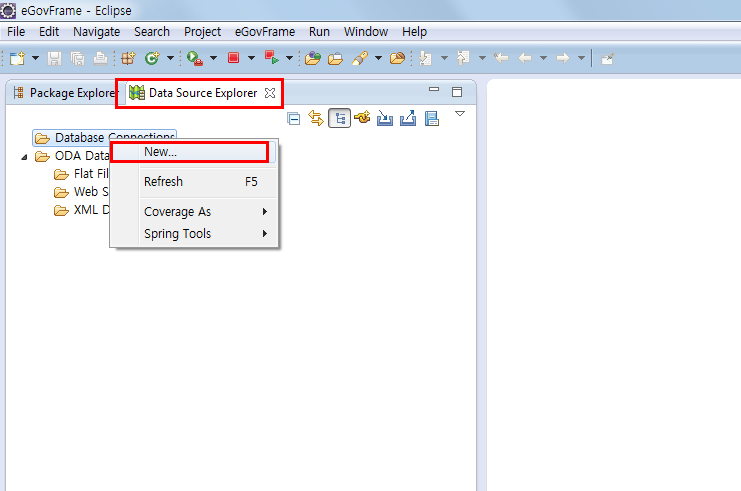This screenshot has width=741, height=491.
Task: Close the Data Source Explorer tab
Action: tap(270, 93)
